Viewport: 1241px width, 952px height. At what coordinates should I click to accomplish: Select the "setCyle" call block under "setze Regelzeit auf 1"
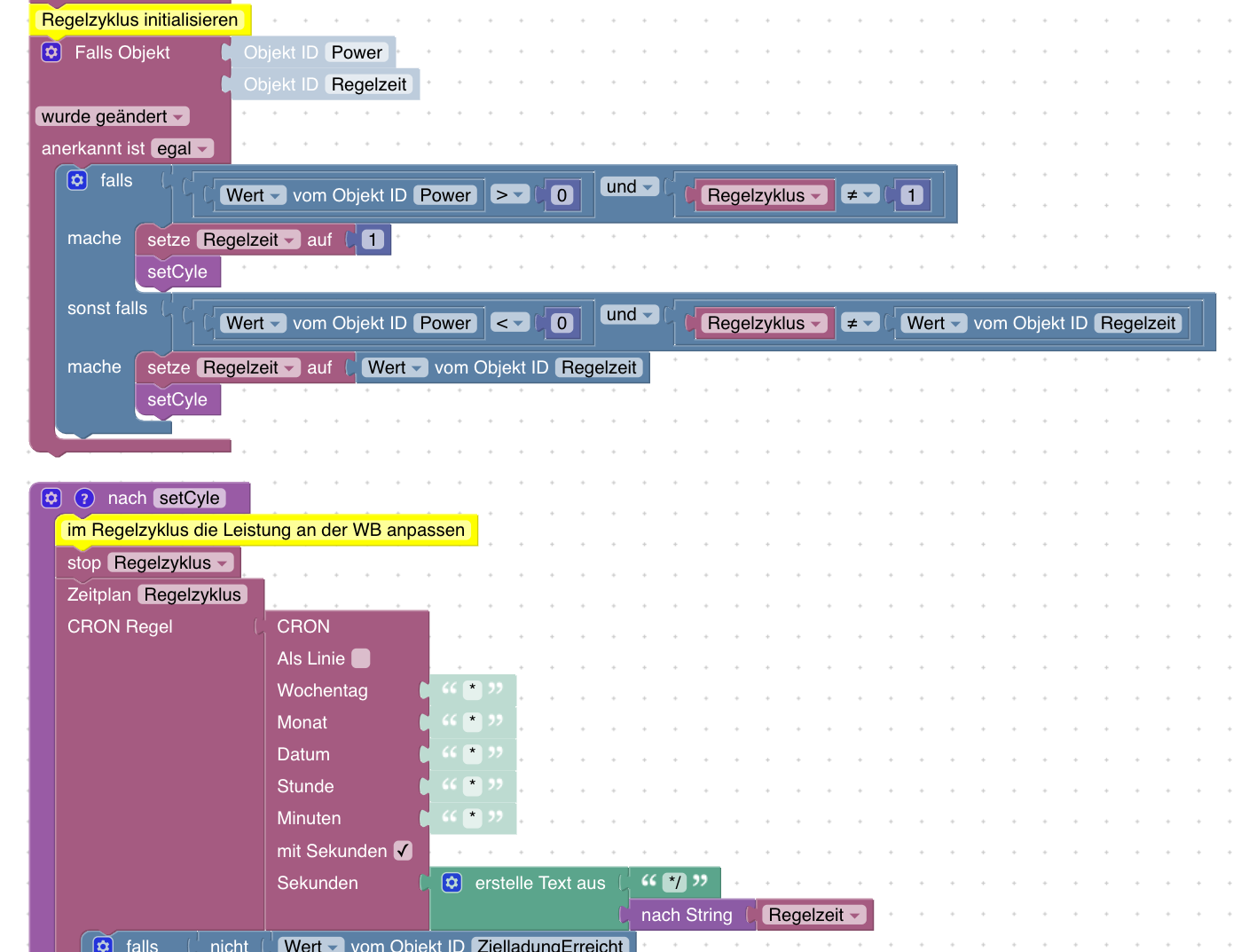tap(177, 271)
